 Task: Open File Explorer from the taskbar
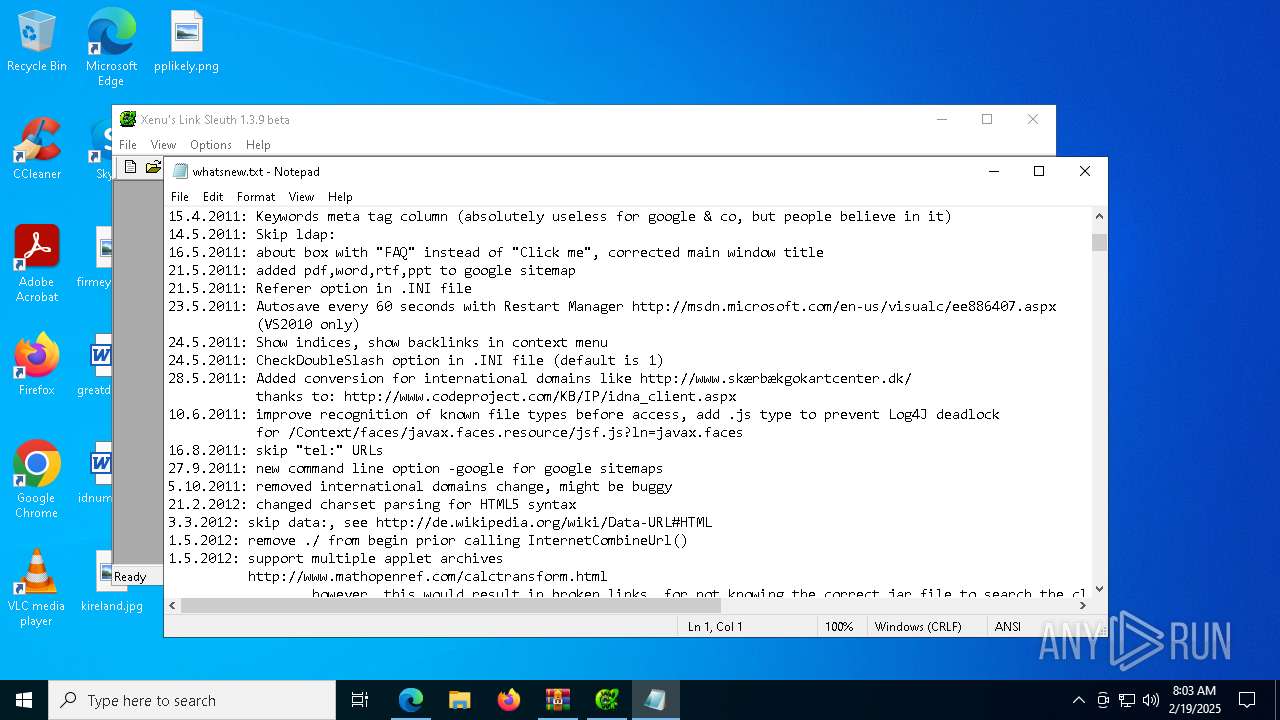click(x=460, y=700)
